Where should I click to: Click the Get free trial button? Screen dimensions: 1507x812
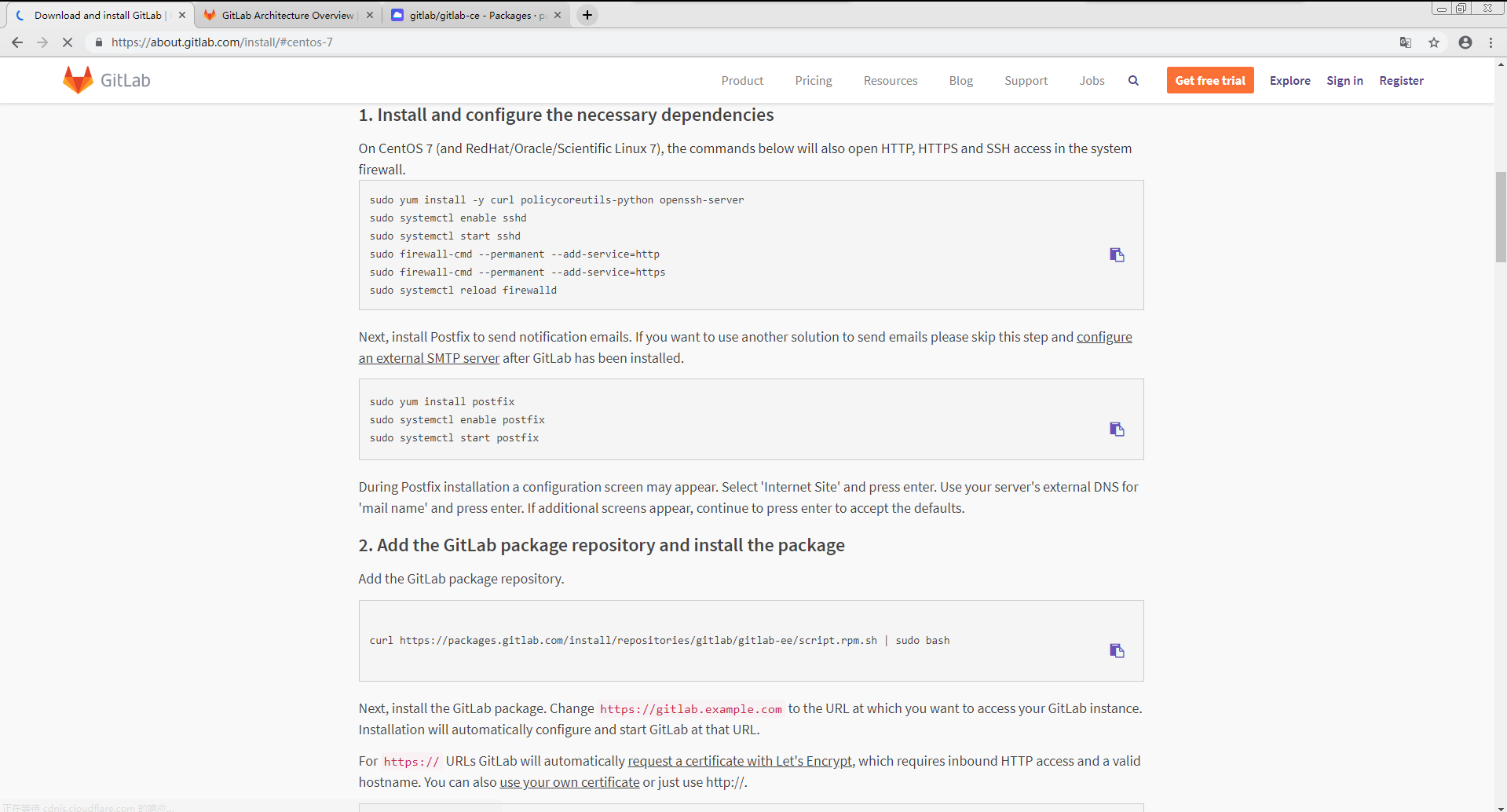pyautogui.click(x=1210, y=80)
